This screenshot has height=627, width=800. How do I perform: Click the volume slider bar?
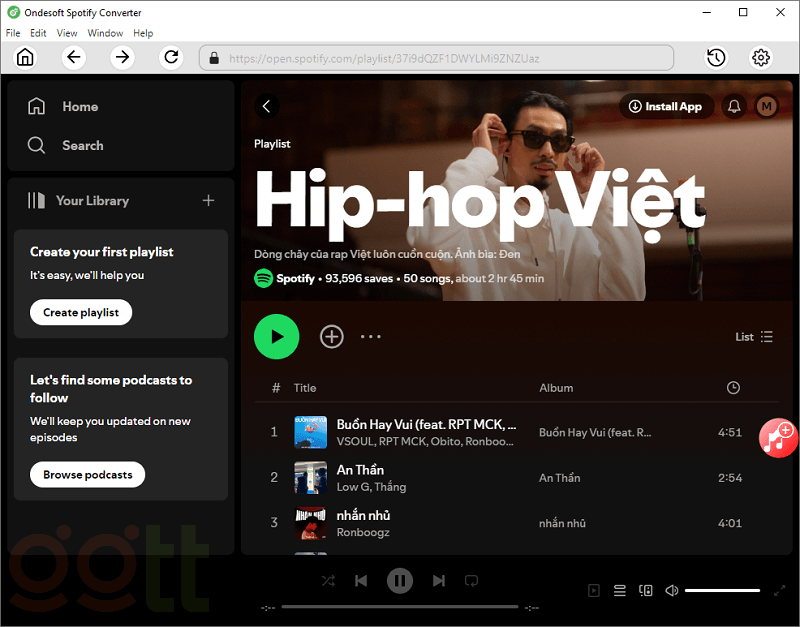point(722,590)
